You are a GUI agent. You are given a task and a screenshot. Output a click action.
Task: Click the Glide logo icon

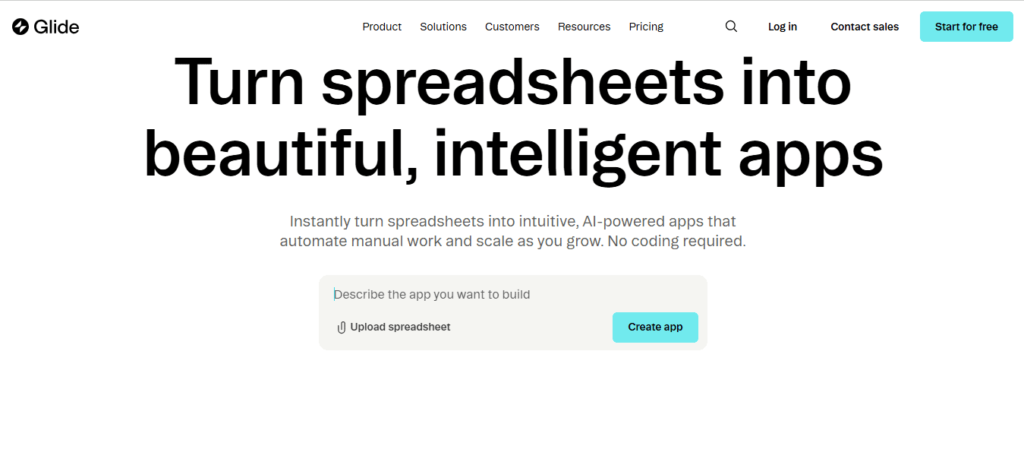pos(20,27)
